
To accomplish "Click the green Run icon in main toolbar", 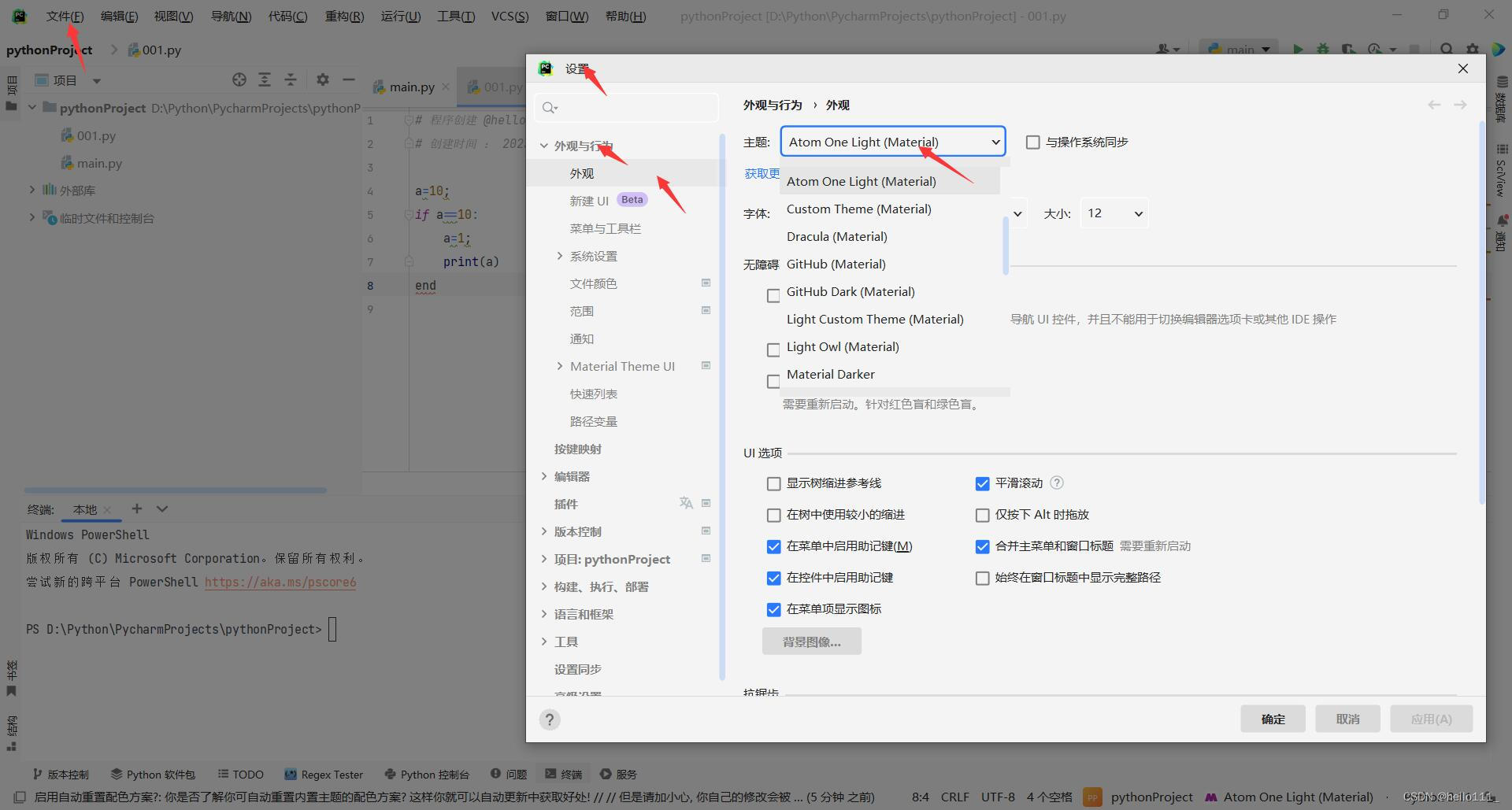I will tap(1297, 49).
